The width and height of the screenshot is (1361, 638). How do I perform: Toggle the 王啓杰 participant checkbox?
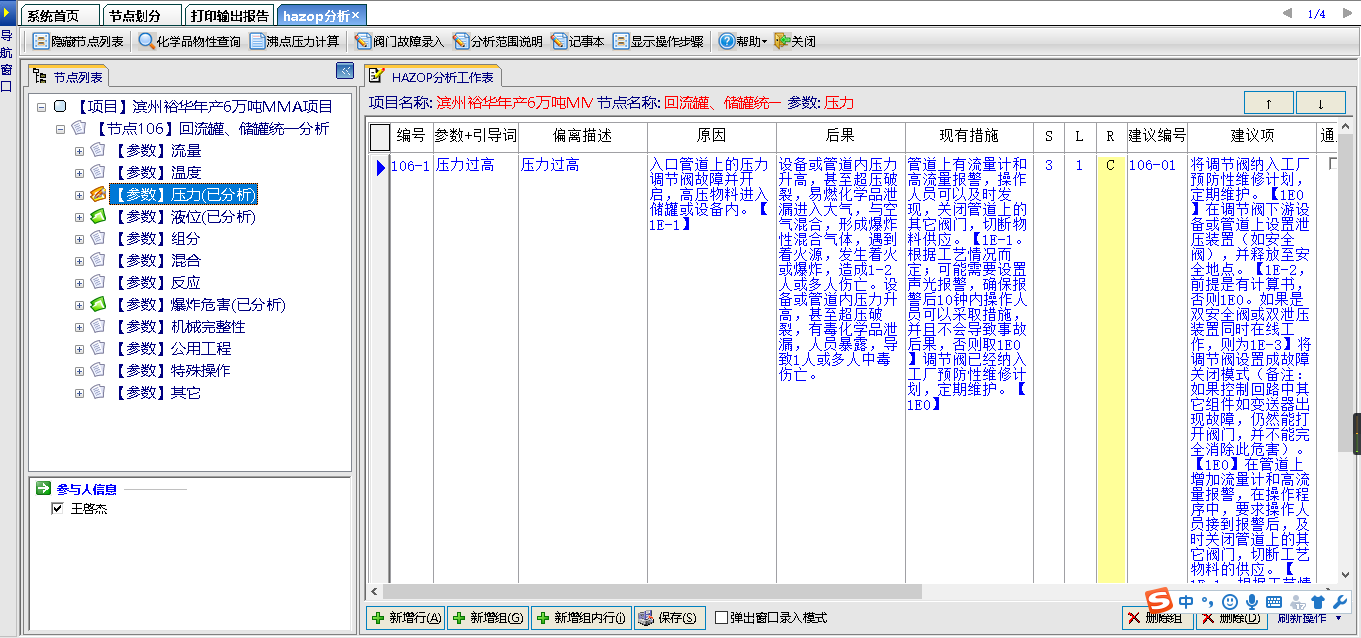57,509
